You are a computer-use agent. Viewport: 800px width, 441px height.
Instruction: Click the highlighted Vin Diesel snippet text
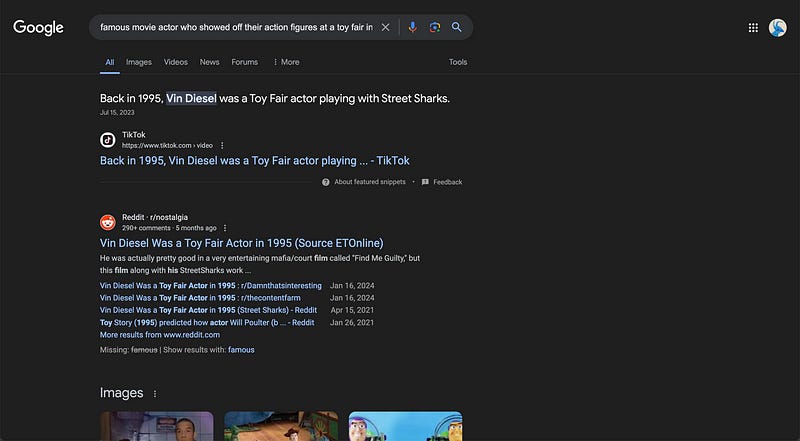[191, 99]
